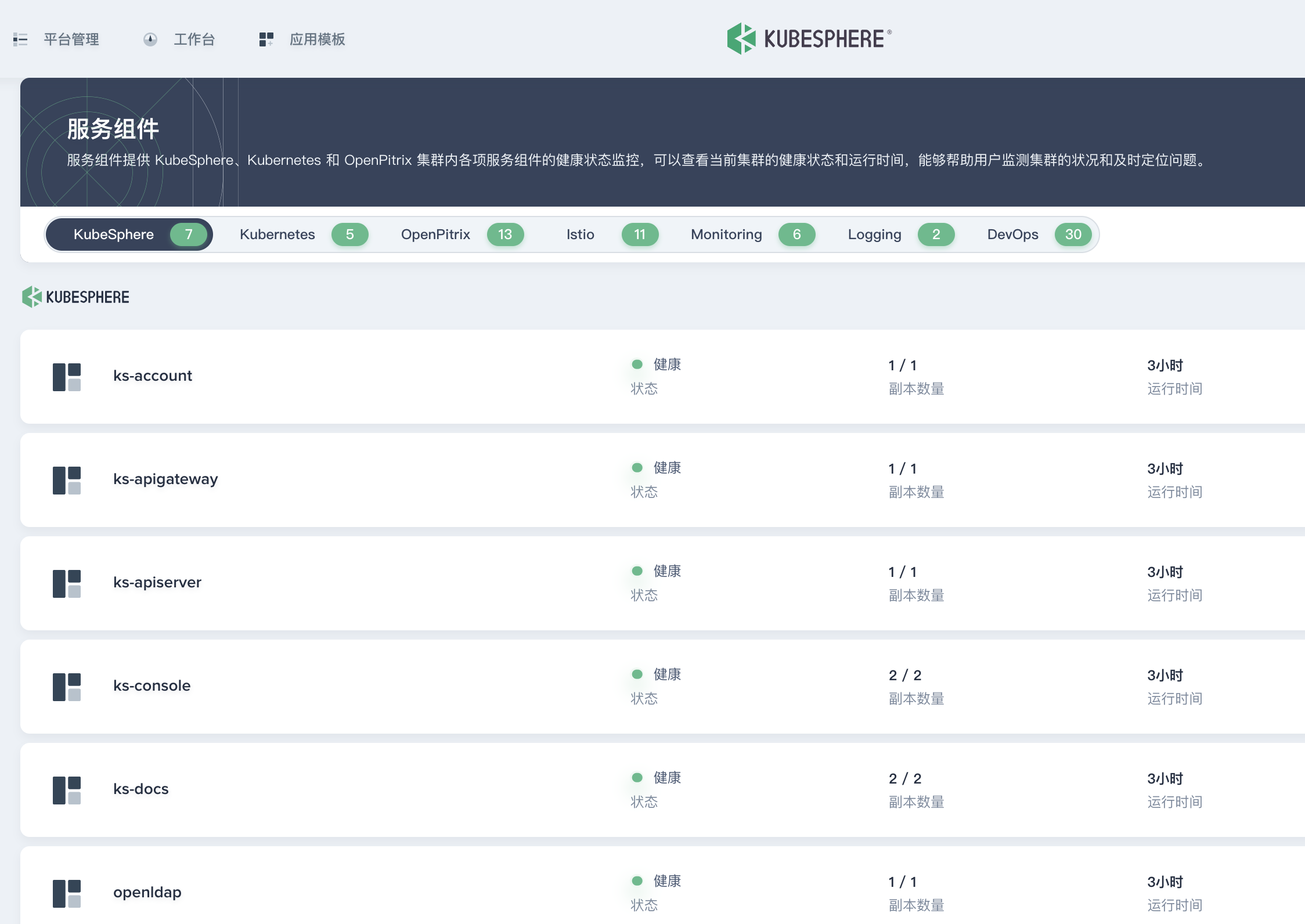Switch to the Kubernetes tab
The image size is (1305, 924).
click(303, 234)
